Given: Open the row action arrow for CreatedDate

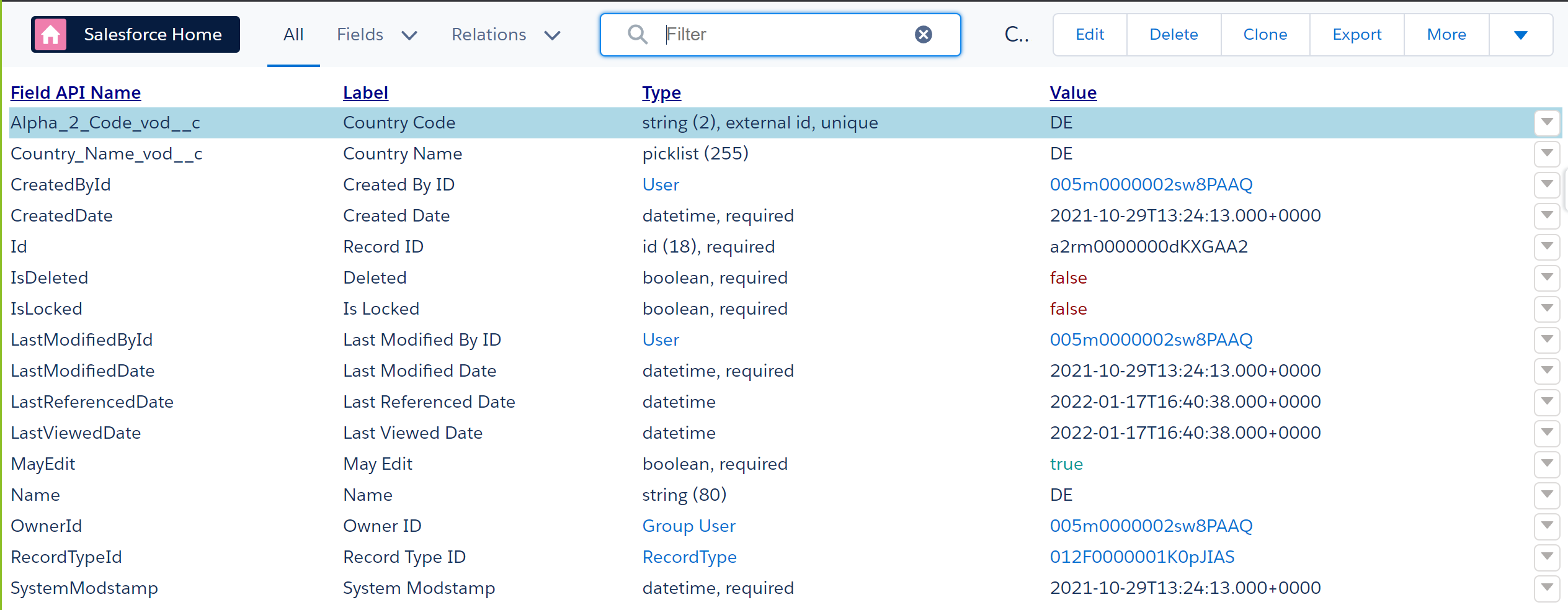Looking at the screenshot, I should 1546,215.
